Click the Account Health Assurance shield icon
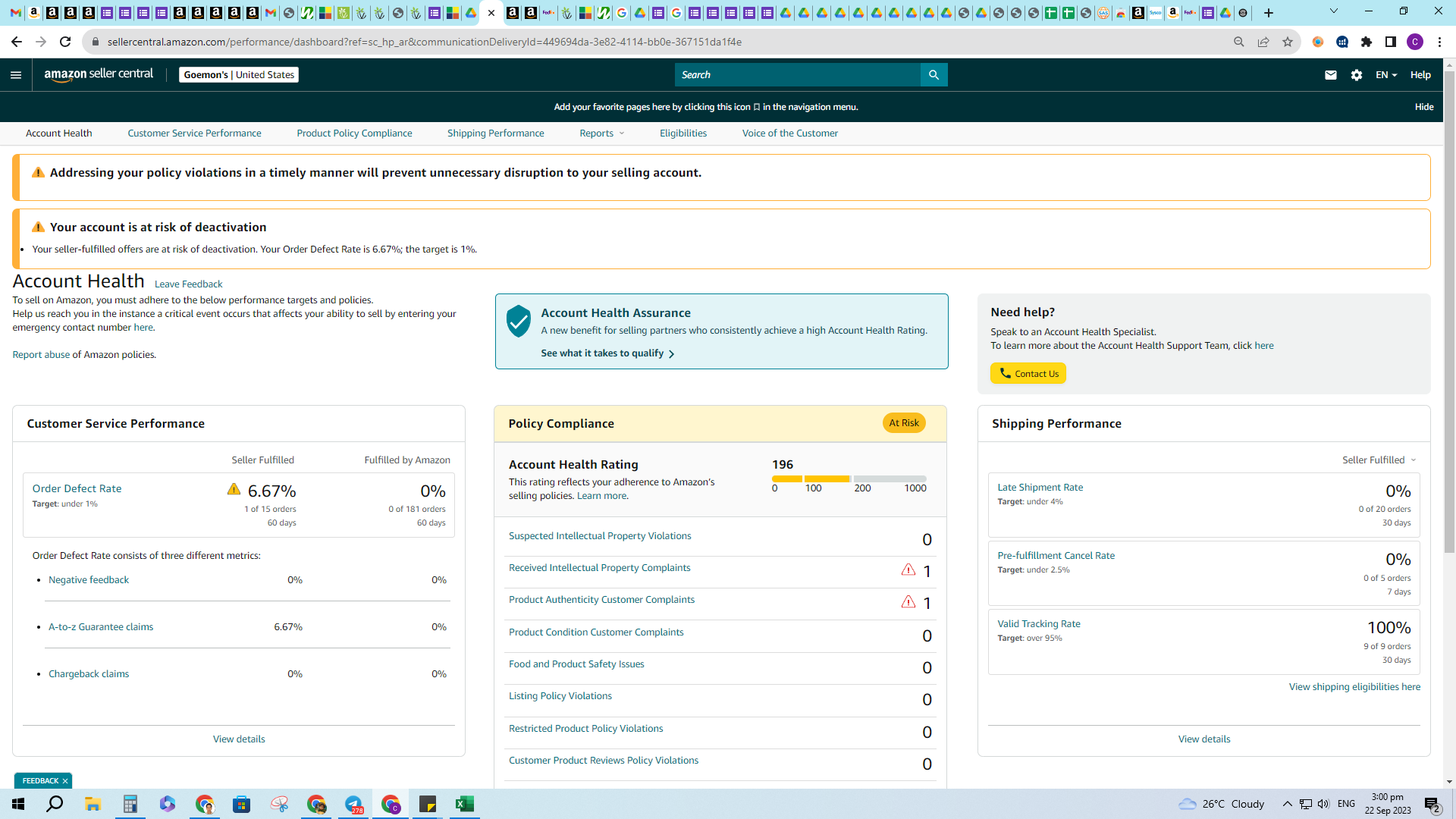Screen dimensions: 1456x819 519,321
